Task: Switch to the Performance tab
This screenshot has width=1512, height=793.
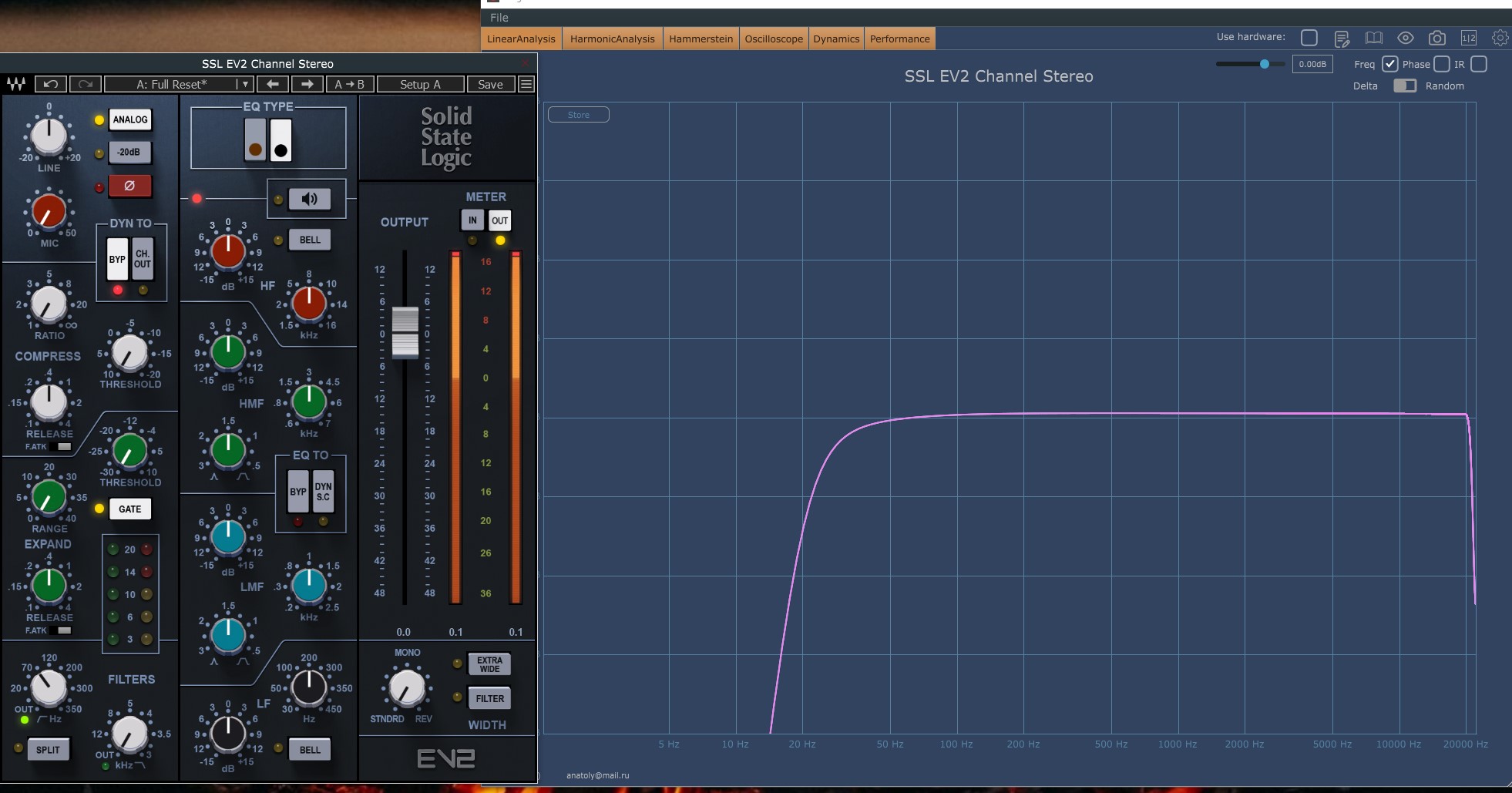Action: (x=900, y=39)
